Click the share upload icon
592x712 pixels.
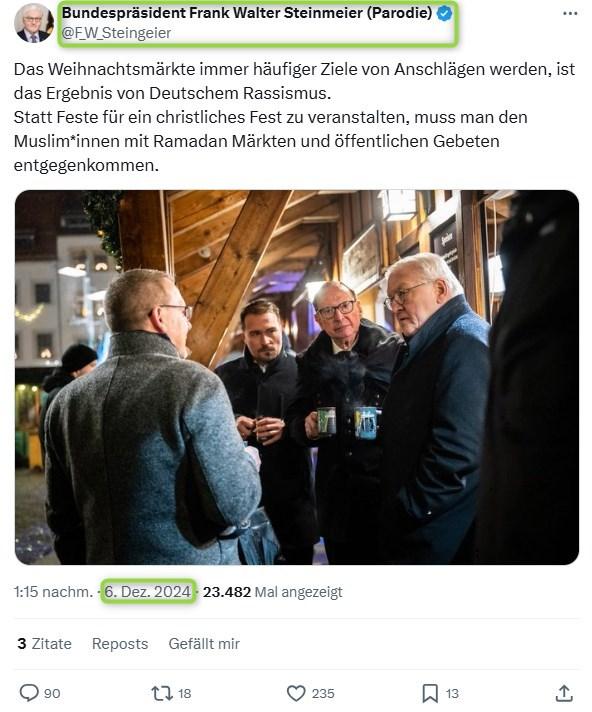coord(563,693)
